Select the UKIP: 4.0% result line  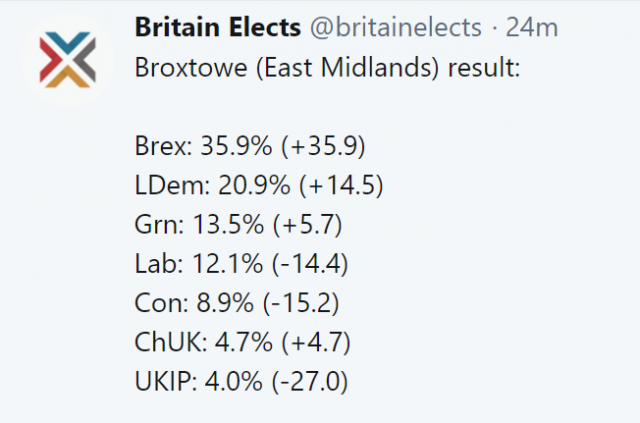click(x=241, y=381)
